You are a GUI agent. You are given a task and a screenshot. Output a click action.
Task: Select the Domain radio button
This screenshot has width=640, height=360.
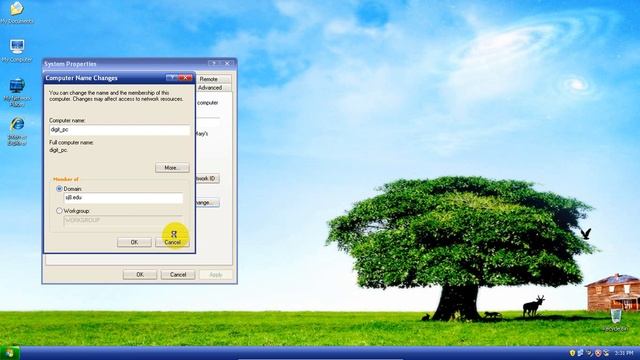pyautogui.click(x=59, y=189)
